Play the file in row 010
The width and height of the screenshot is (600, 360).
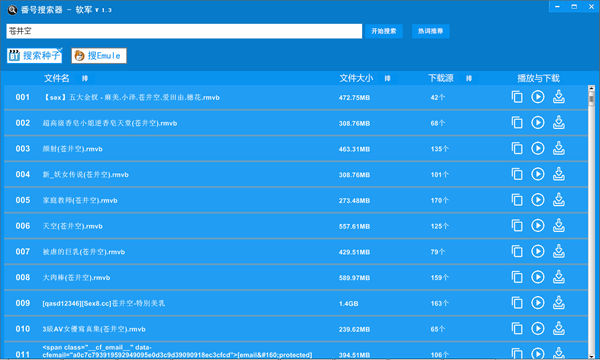[x=538, y=328]
